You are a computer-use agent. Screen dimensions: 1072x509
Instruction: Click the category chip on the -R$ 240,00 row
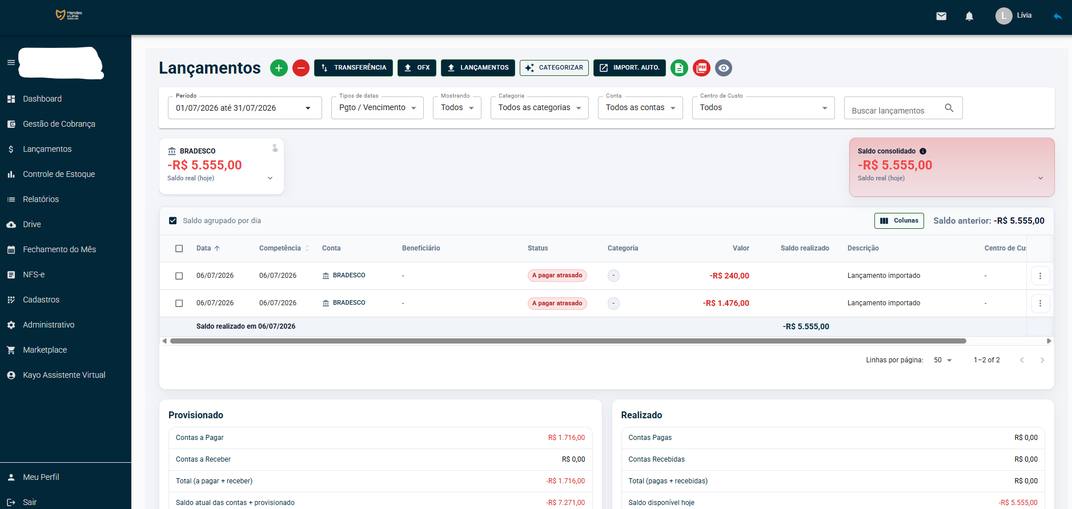[x=614, y=275]
